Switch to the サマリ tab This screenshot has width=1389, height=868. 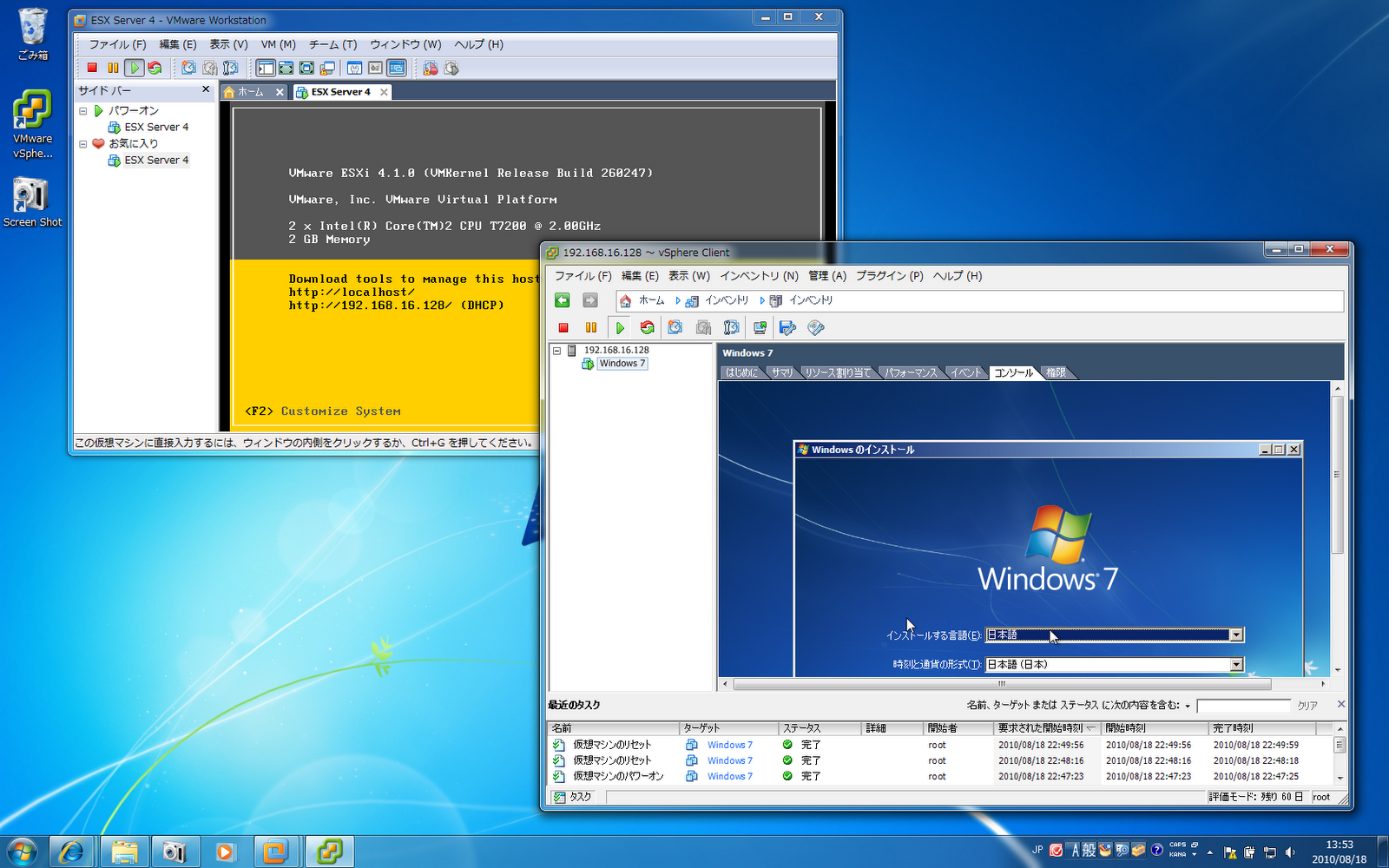tap(782, 372)
